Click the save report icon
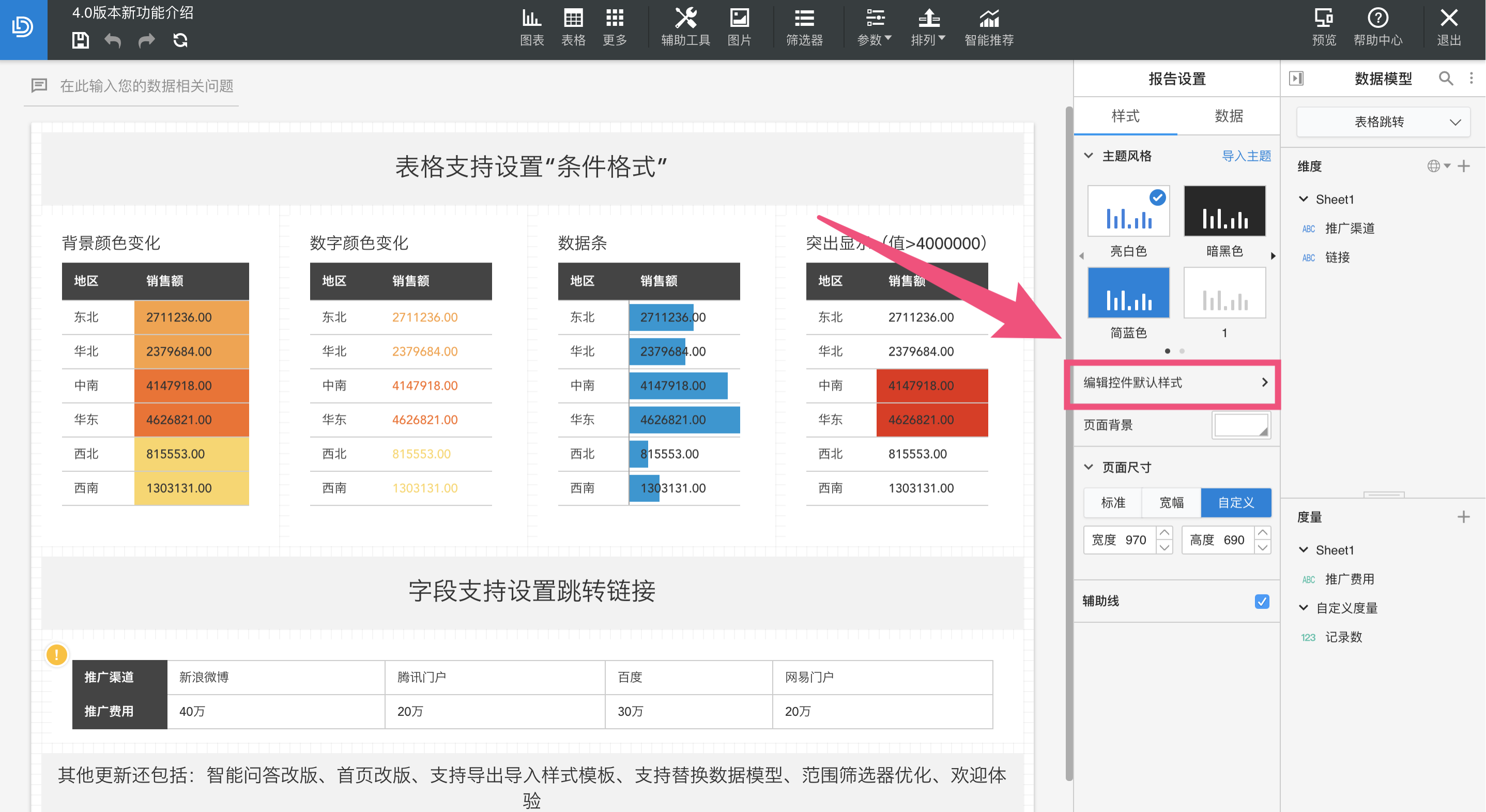The height and width of the screenshot is (812, 1486). [x=80, y=40]
